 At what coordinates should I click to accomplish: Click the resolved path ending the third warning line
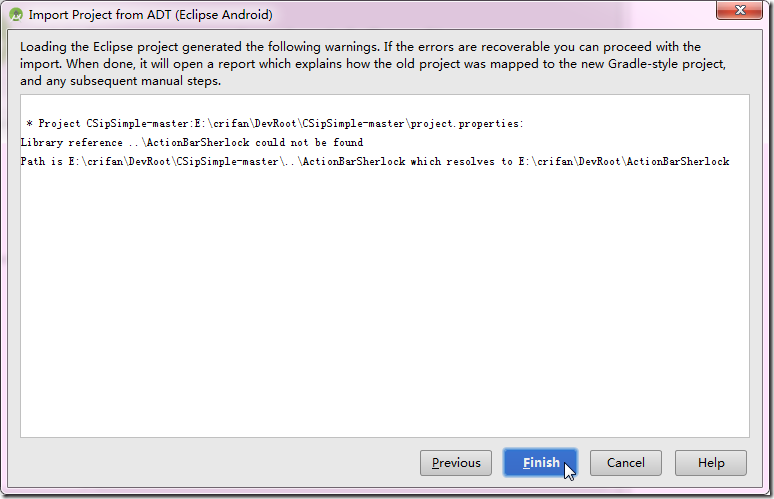click(620, 162)
